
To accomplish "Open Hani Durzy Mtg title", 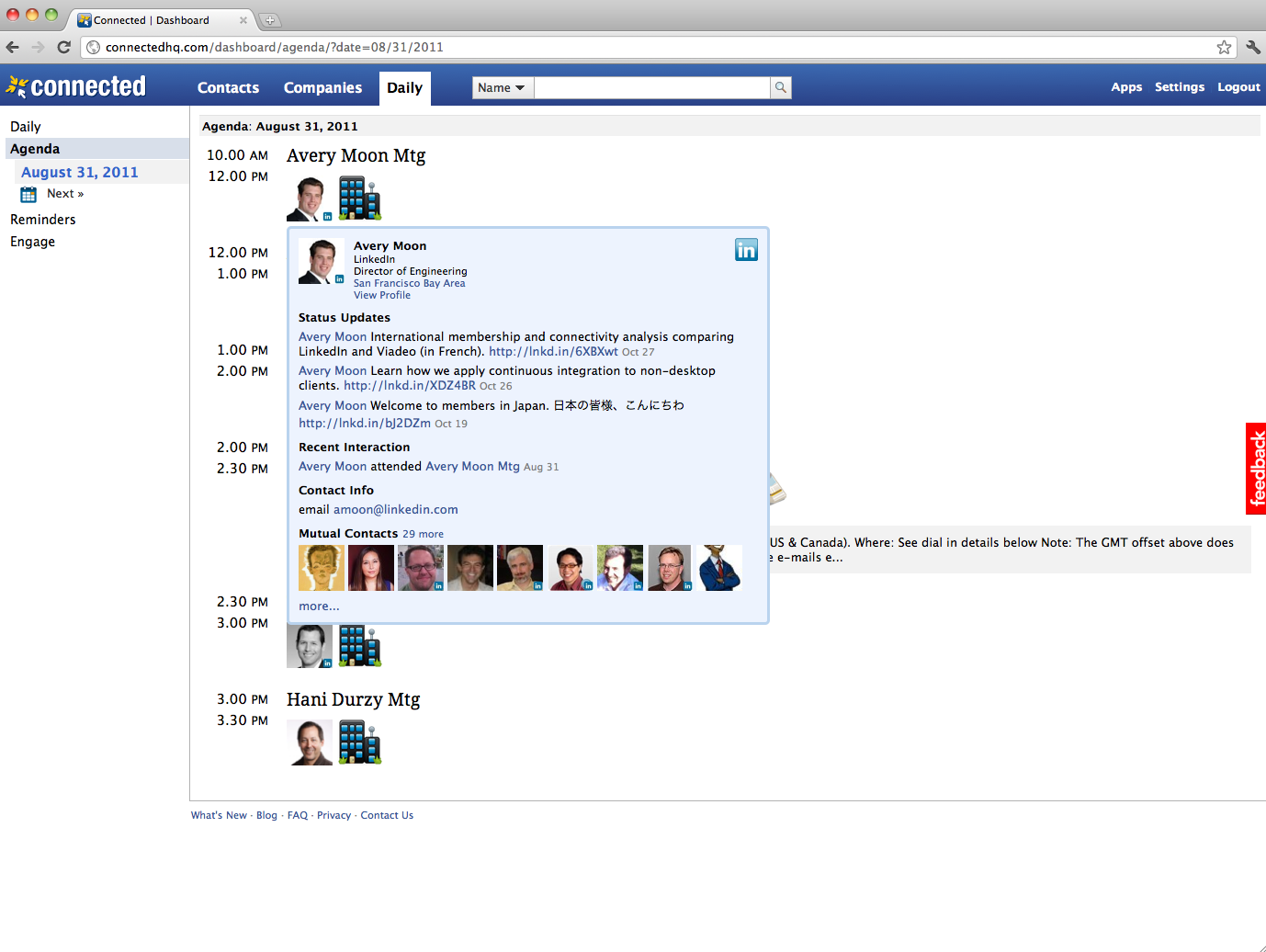I will pos(354,699).
